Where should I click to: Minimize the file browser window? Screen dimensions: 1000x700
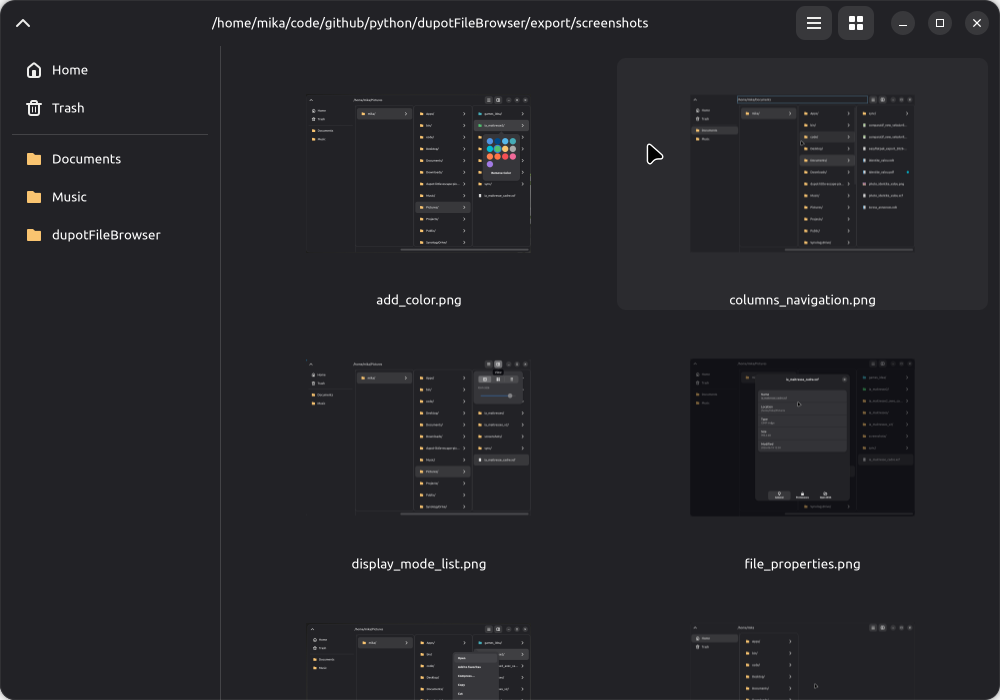coord(902,24)
